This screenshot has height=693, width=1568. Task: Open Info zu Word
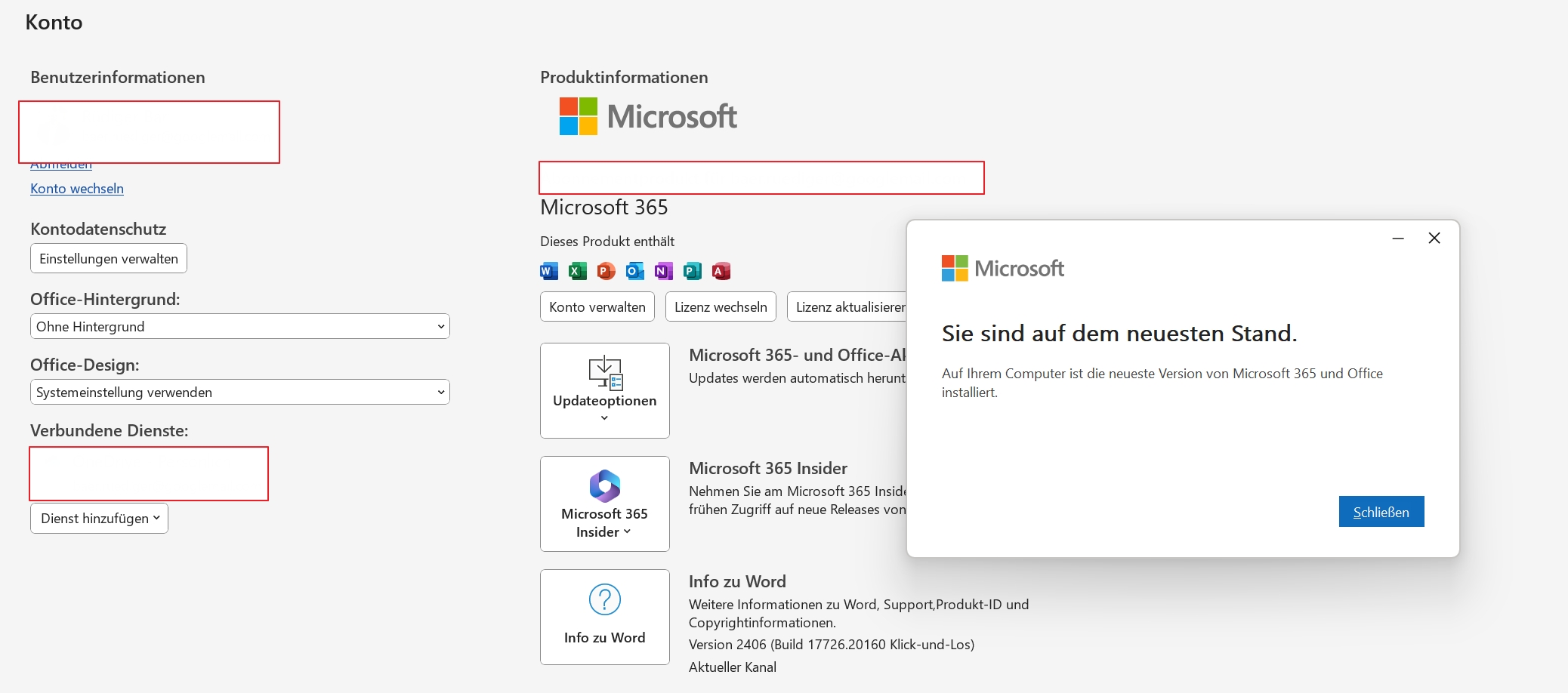click(x=605, y=617)
